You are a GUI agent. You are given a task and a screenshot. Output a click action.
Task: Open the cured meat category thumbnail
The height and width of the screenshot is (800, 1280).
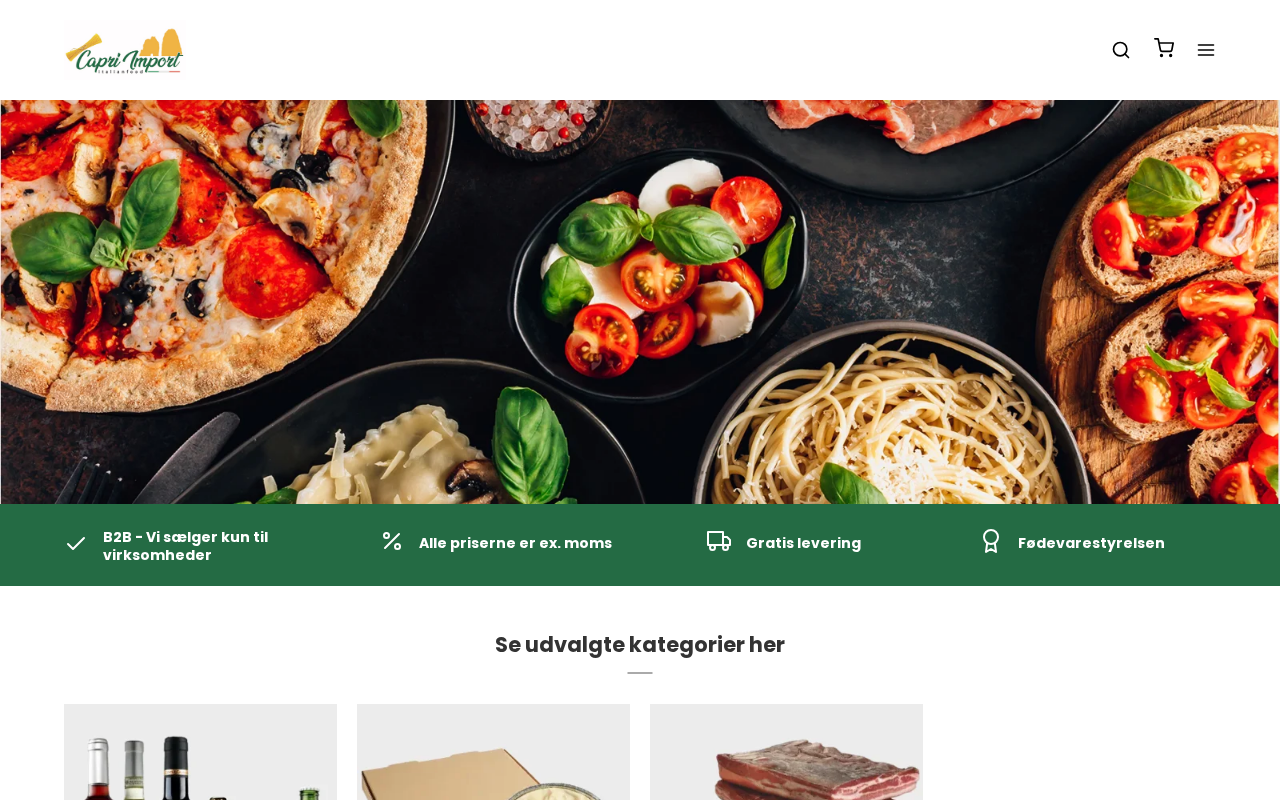click(x=786, y=752)
